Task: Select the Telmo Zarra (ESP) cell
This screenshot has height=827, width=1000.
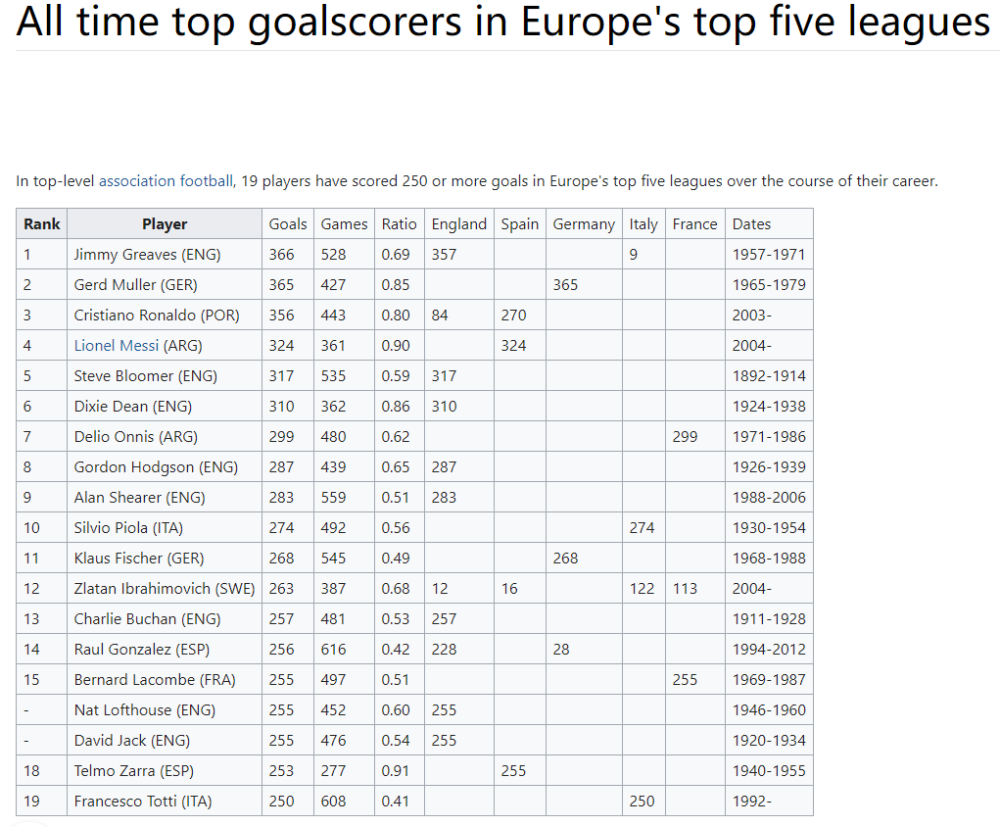Action: pos(165,771)
